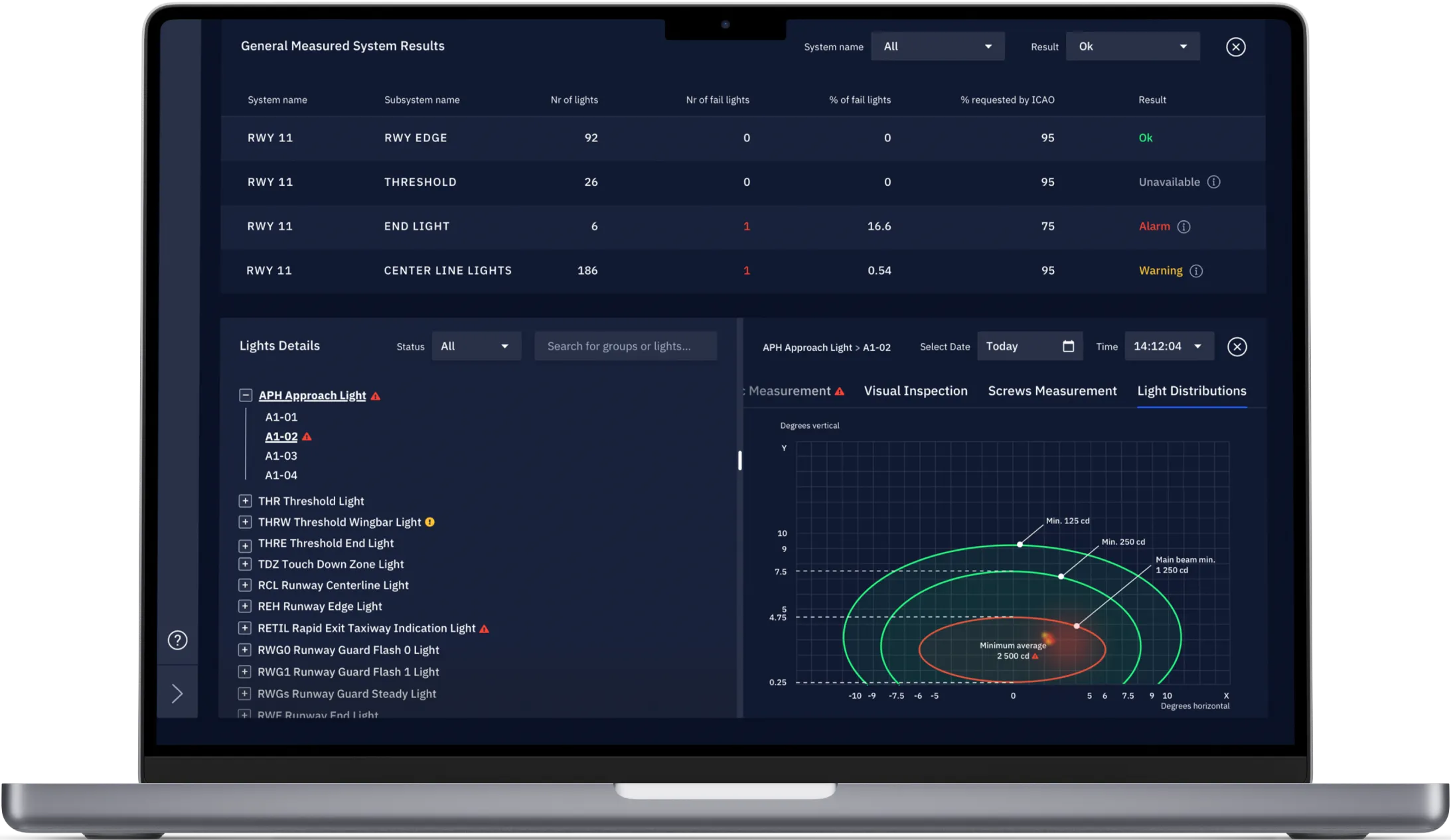
Task: Click the Main beam min. 1 250 cd marker point
Action: (1077, 626)
